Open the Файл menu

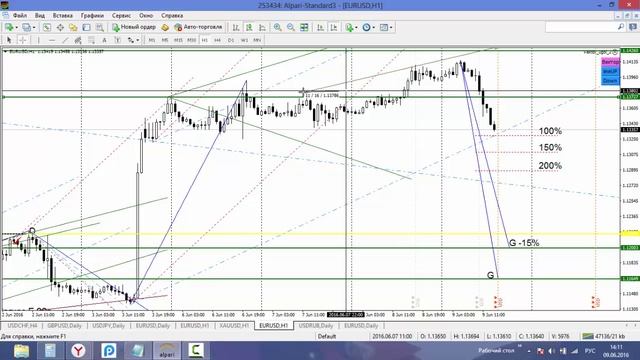pyautogui.click(x=20, y=16)
